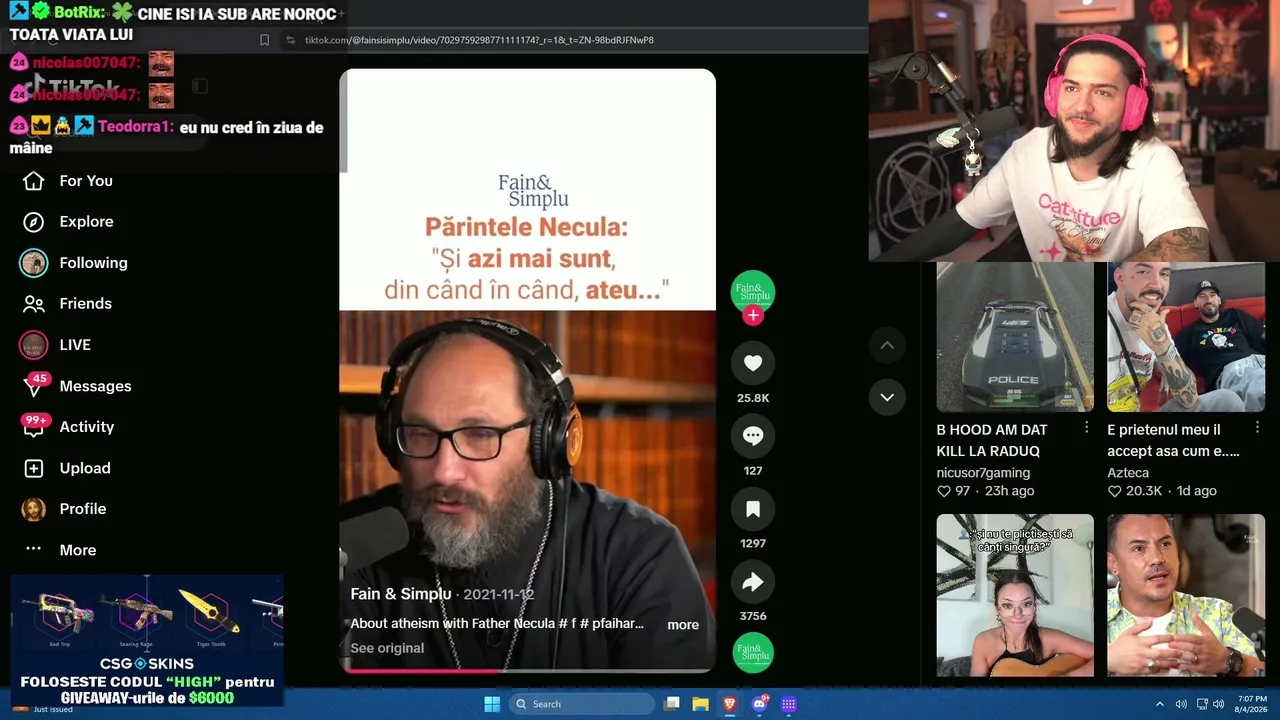Open the tattooed men video thumbnail
This screenshot has width=1280, height=720.
click(x=1186, y=337)
